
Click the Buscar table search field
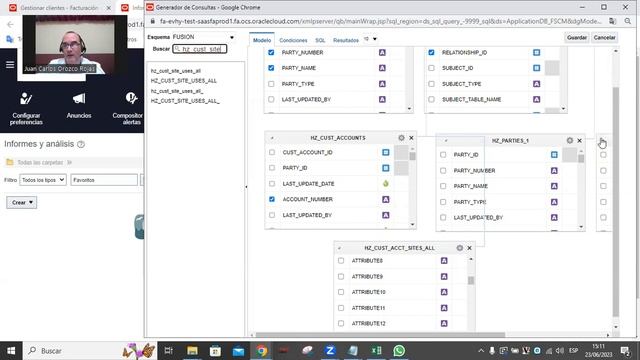pyautogui.click(x=200, y=49)
